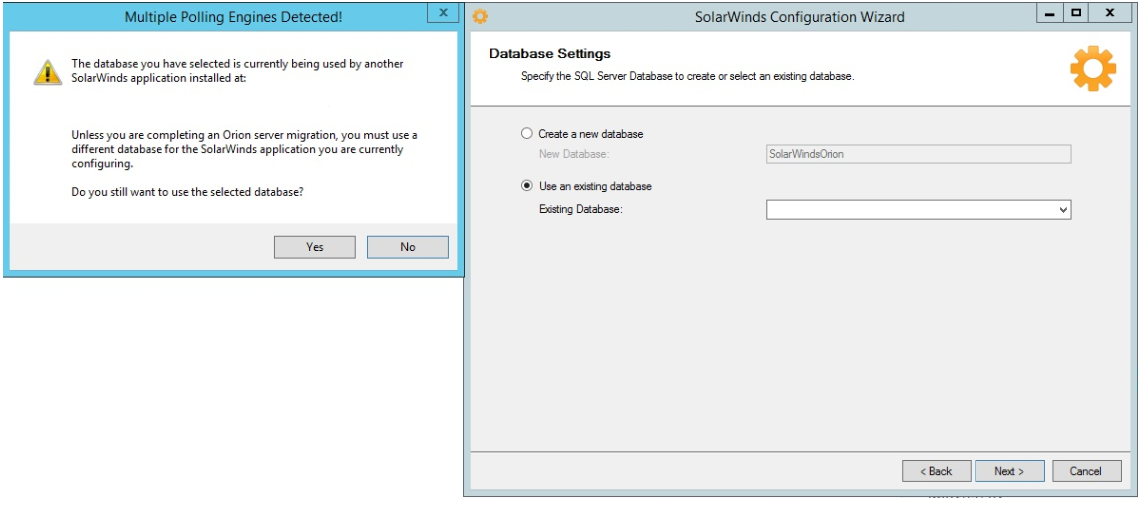
Task: Click Next in Configuration Wizard
Action: (x=1010, y=471)
